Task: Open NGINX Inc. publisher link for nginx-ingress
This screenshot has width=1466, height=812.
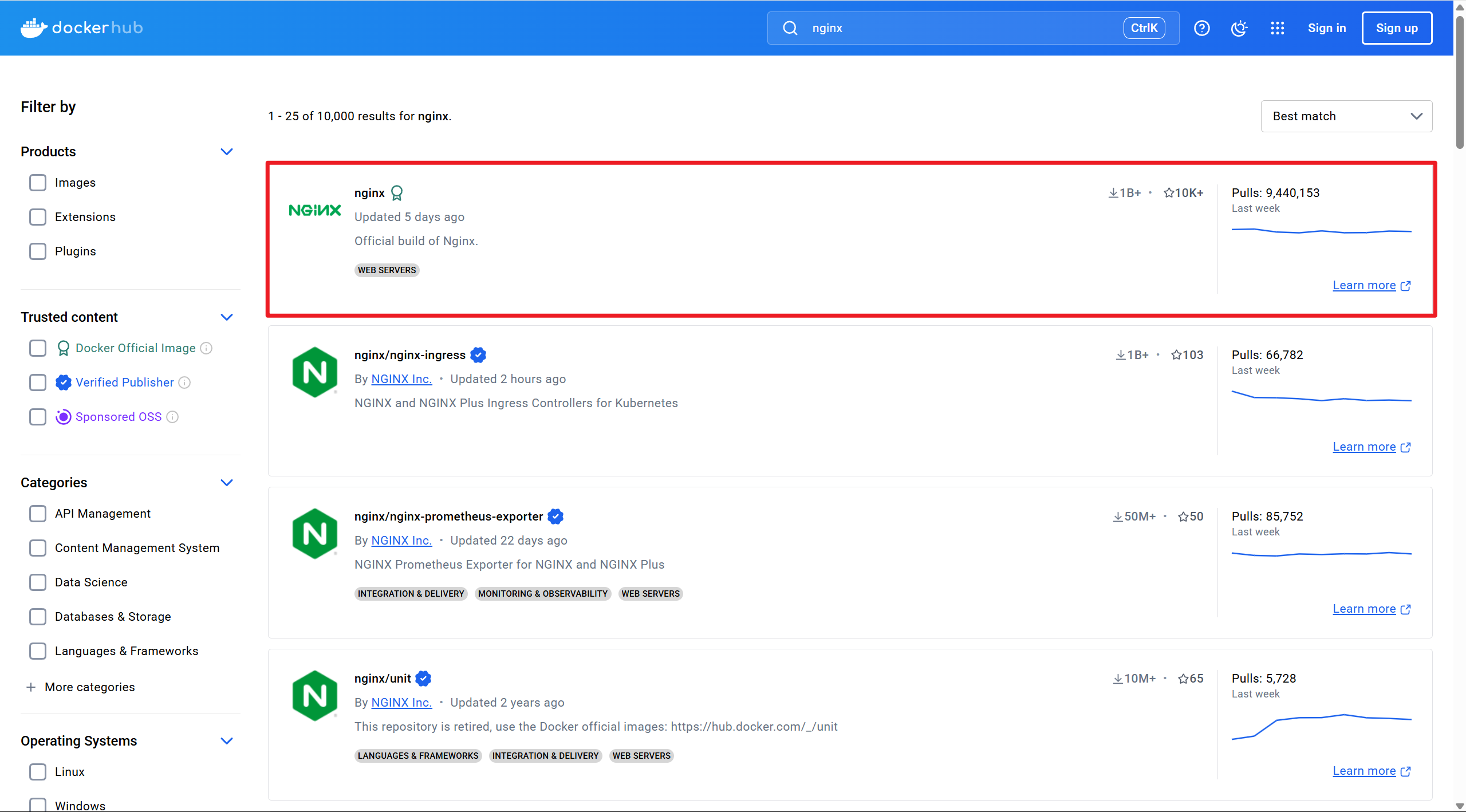Action: (x=401, y=379)
